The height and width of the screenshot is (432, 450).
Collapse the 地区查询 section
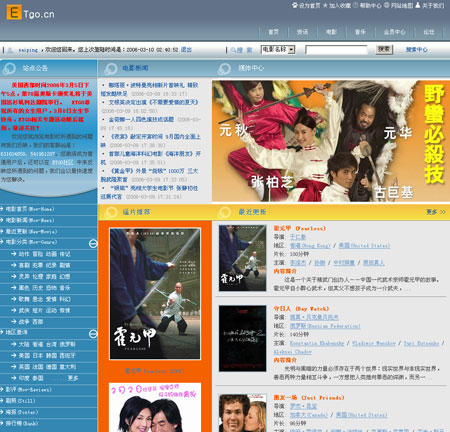click(x=93, y=333)
